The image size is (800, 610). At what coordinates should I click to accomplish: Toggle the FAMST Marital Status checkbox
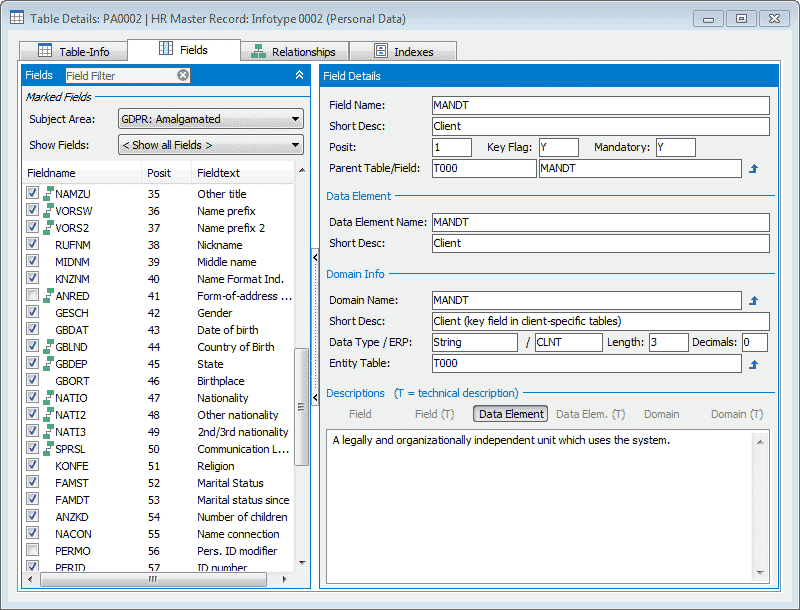pyautogui.click(x=32, y=482)
